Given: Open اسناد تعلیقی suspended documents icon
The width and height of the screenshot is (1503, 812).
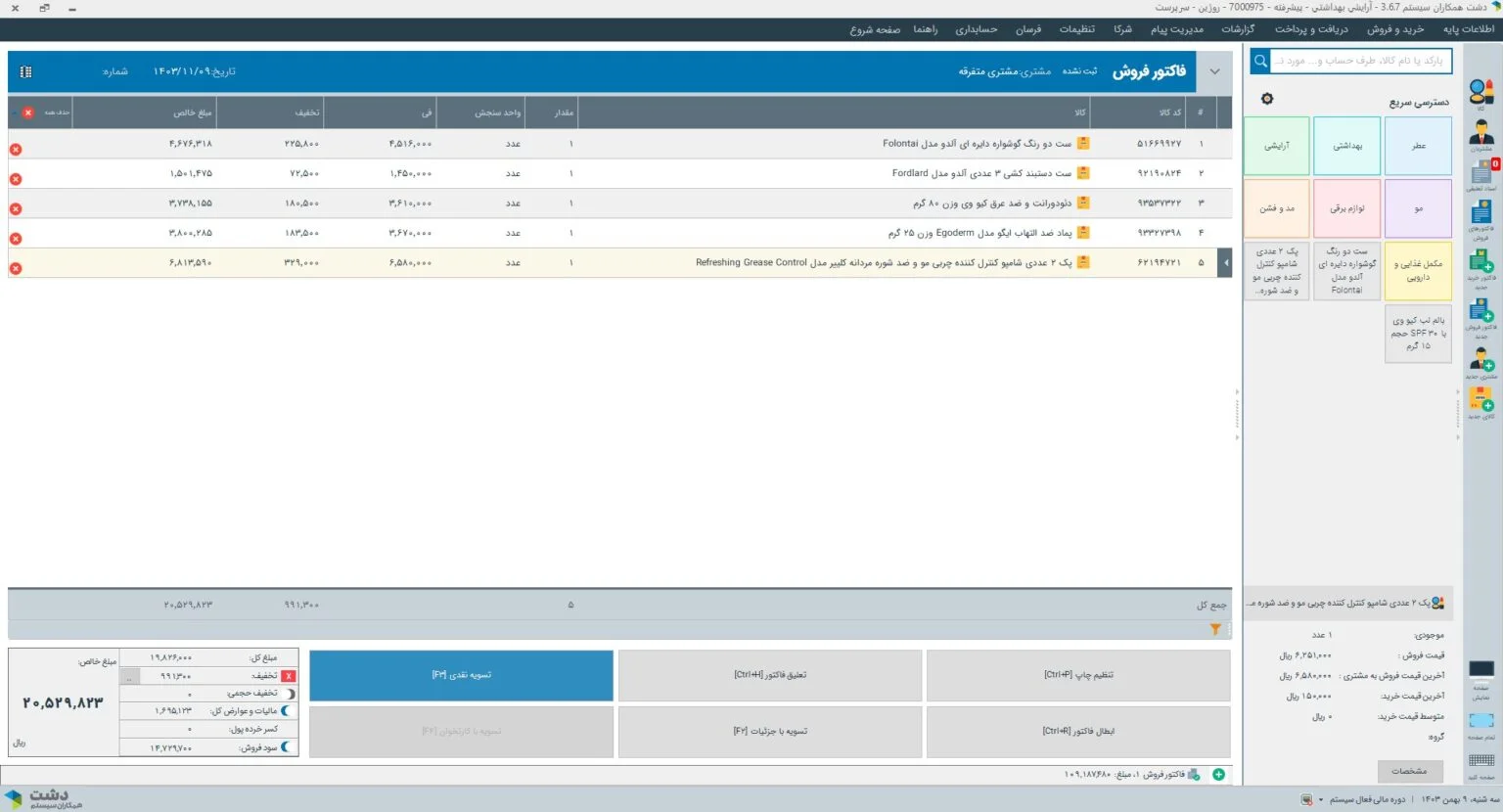Looking at the screenshot, I should tap(1481, 175).
